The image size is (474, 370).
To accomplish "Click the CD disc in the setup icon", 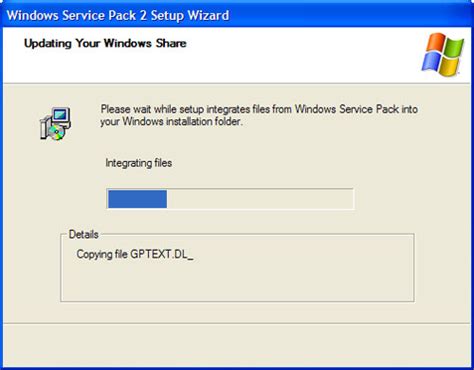I will coord(57,132).
